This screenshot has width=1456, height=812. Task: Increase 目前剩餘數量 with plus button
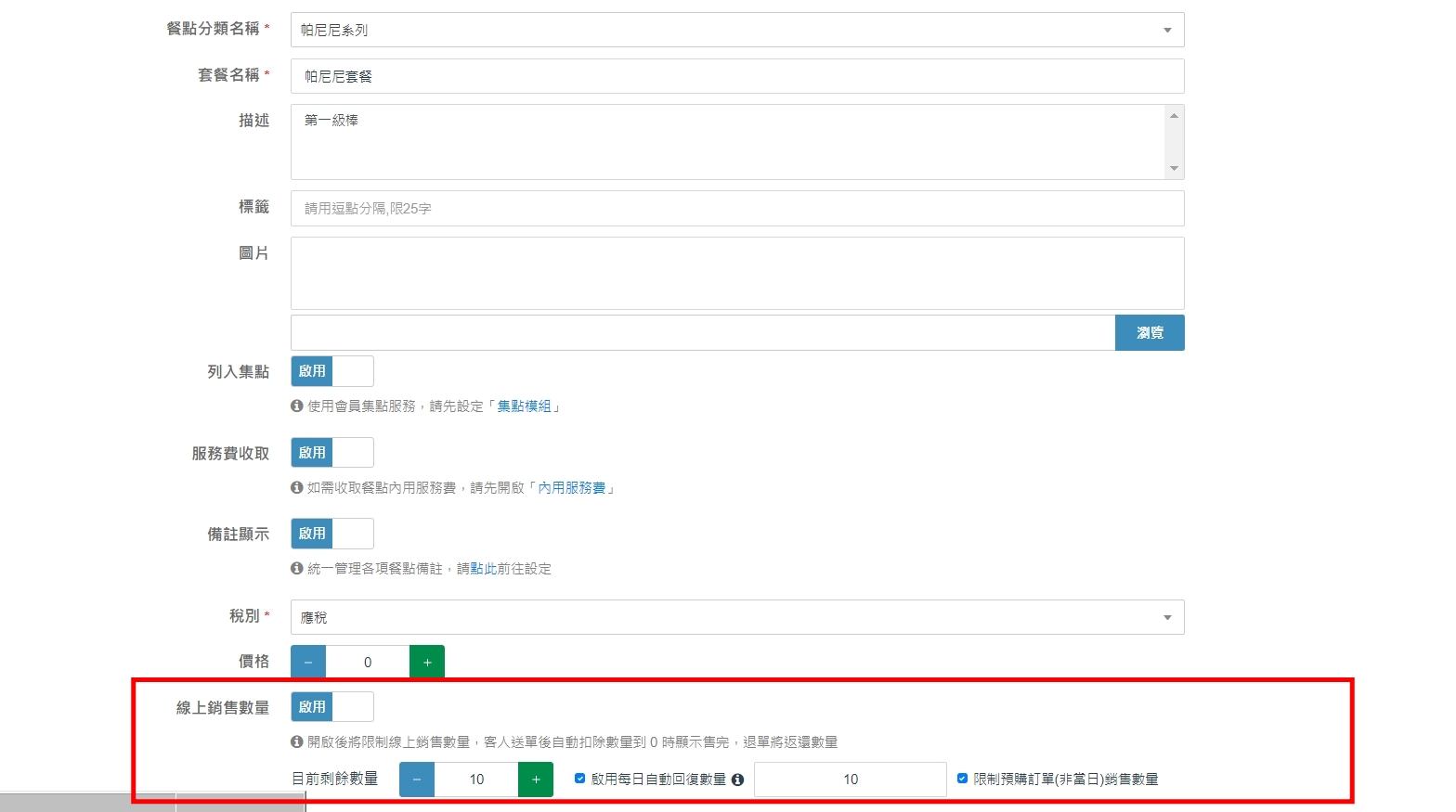tap(536, 780)
